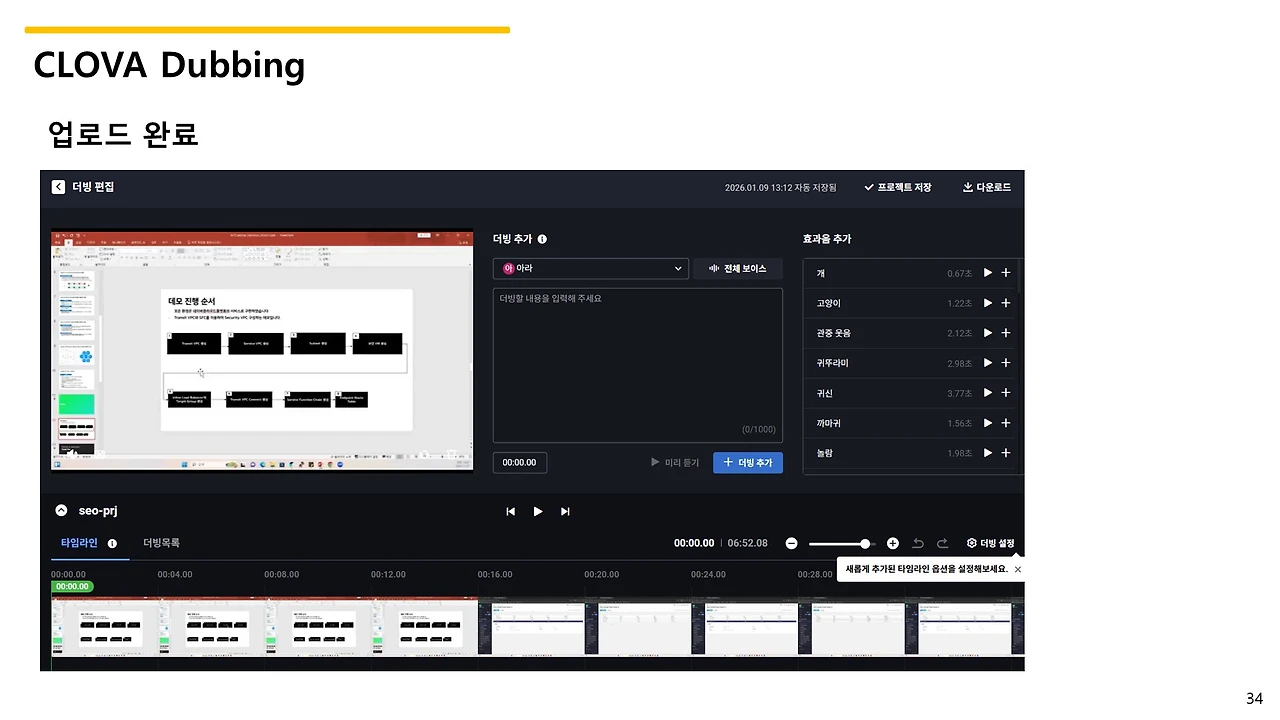
Task: Skip to the start of the video
Action: click(511, 511)
